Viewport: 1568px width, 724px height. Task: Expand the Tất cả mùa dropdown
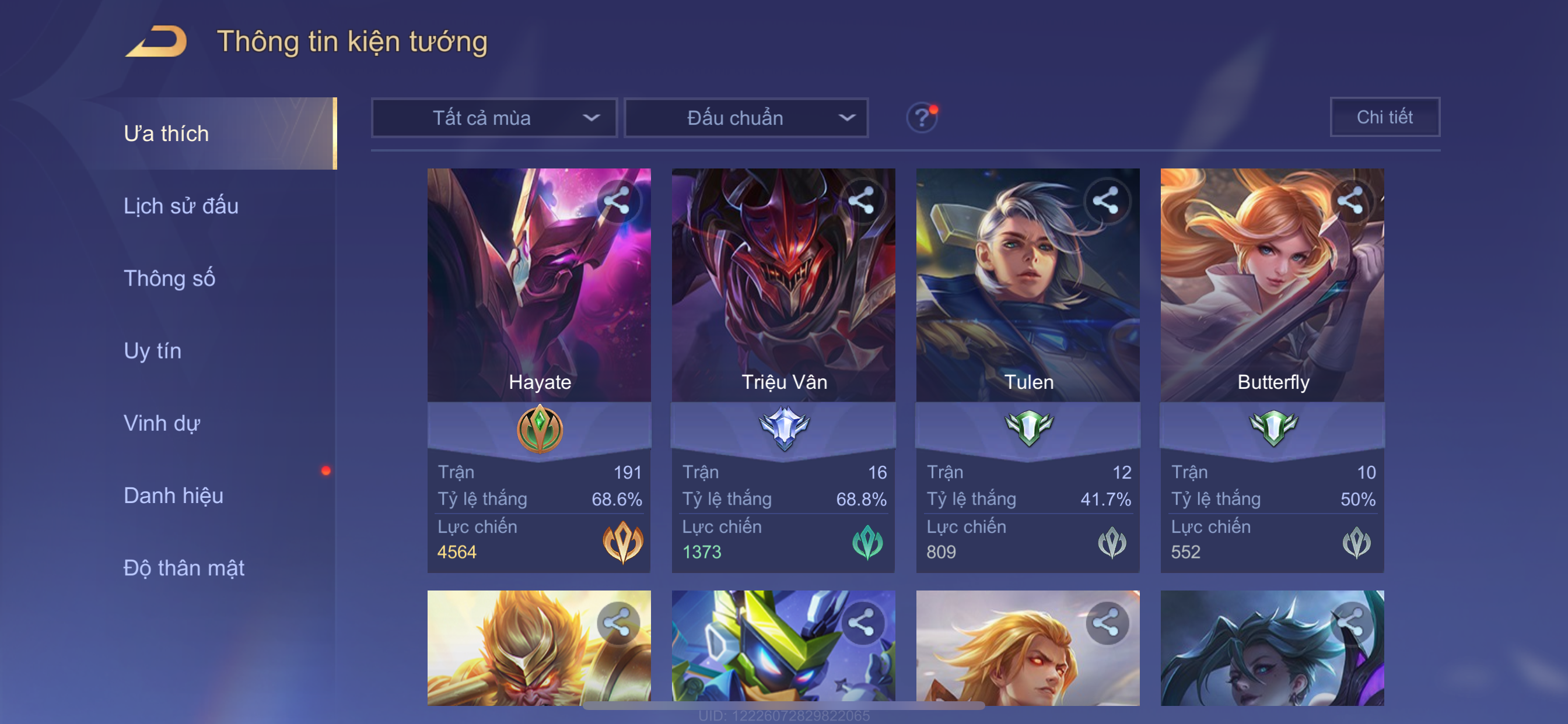(494, 117)
